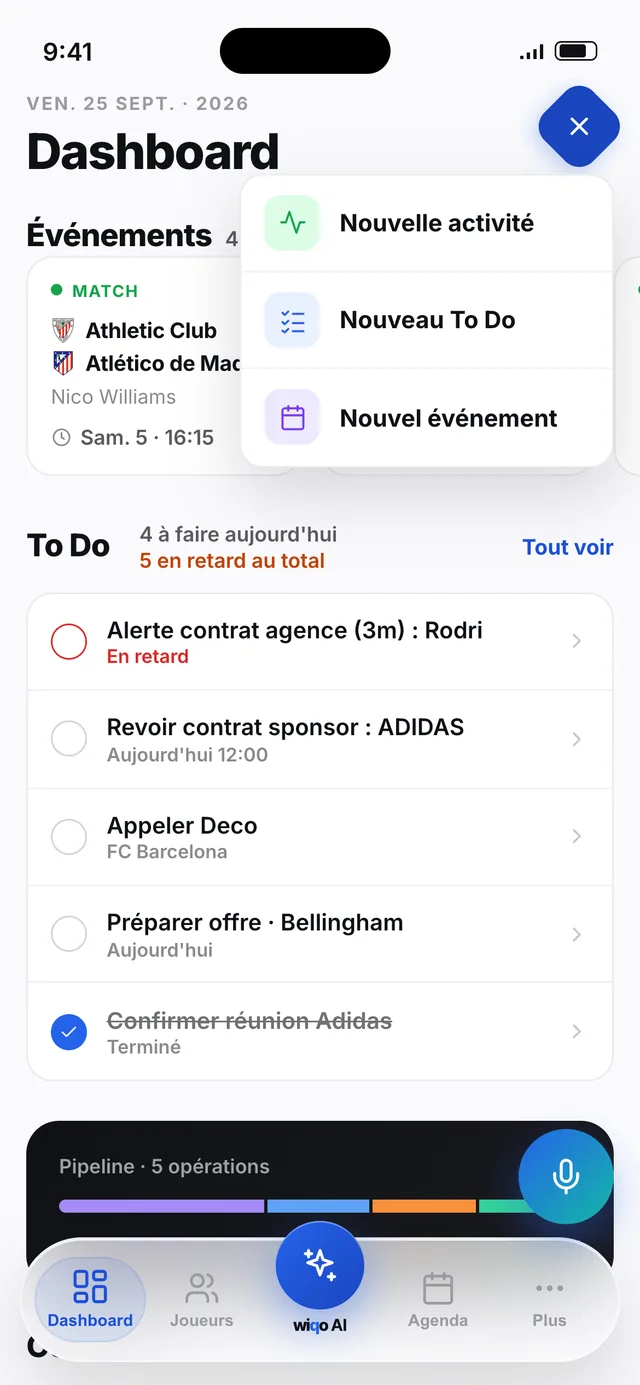Open the Tout voir link
Image resolution: width=640 pixels, height=1385 pixels.
point(568,547)
